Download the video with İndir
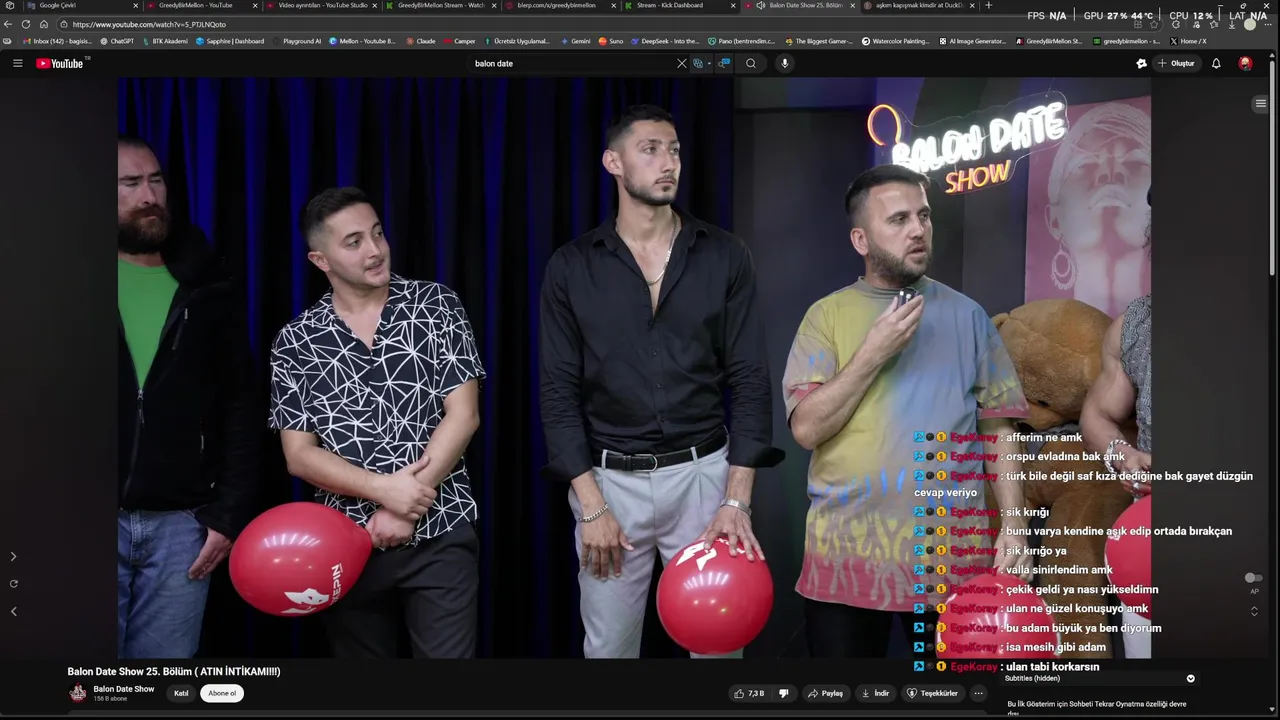The height and width of the screenshot is (720, 1280). pyautogui.click(x=875, y=693)
